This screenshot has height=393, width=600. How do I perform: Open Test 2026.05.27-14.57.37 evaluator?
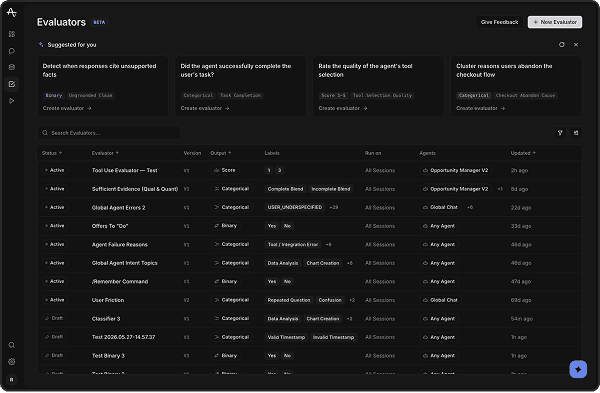point(123,337)
